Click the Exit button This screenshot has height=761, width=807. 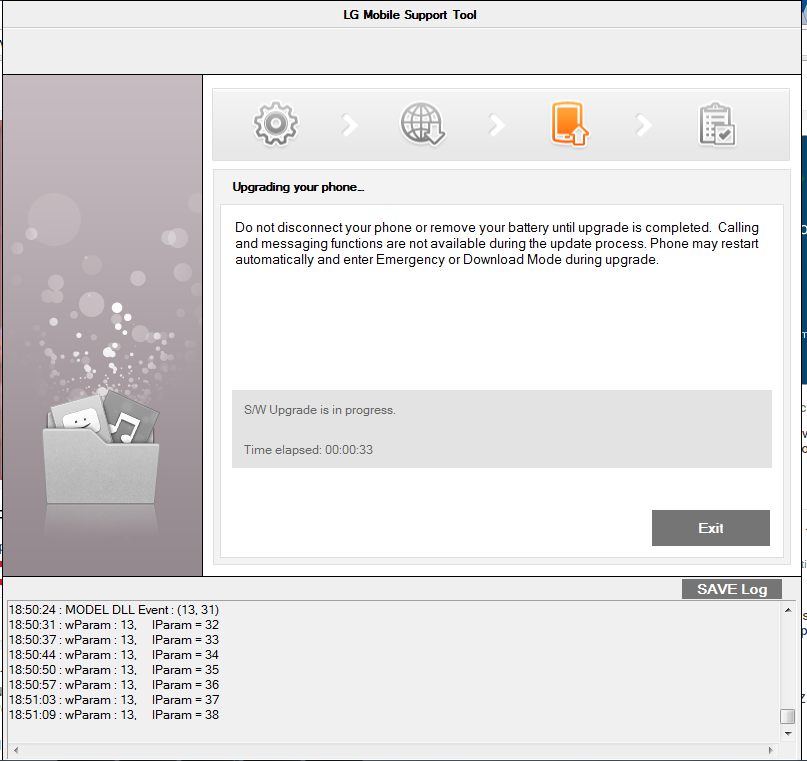click(711, 528)
